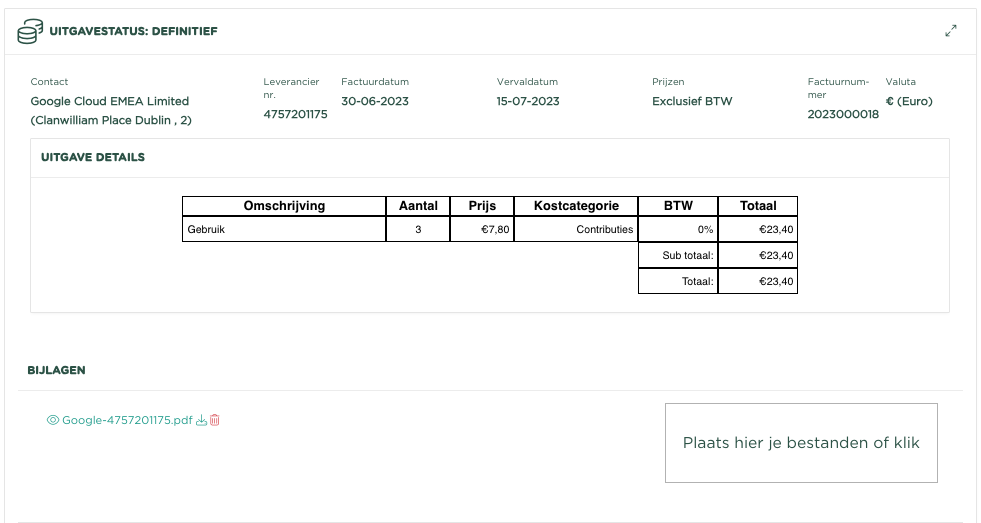Click the Gebruik description cell
Screen dimensions: 981x523
coord(284,229)
